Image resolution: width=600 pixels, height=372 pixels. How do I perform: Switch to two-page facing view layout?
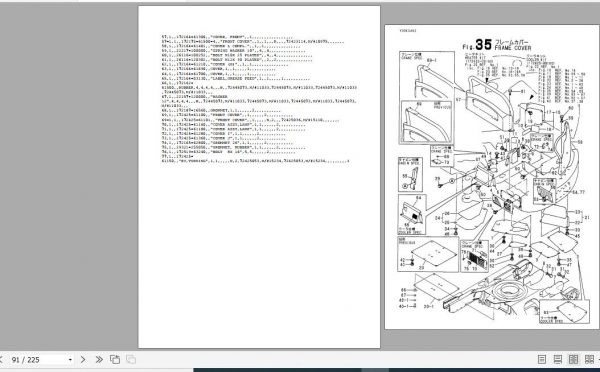tap(573, 359)
